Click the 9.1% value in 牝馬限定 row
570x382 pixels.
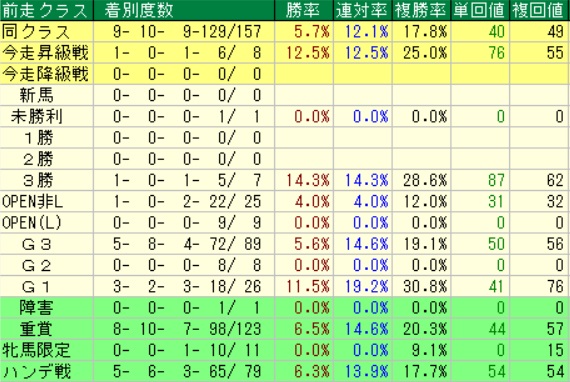coord(422,350)
